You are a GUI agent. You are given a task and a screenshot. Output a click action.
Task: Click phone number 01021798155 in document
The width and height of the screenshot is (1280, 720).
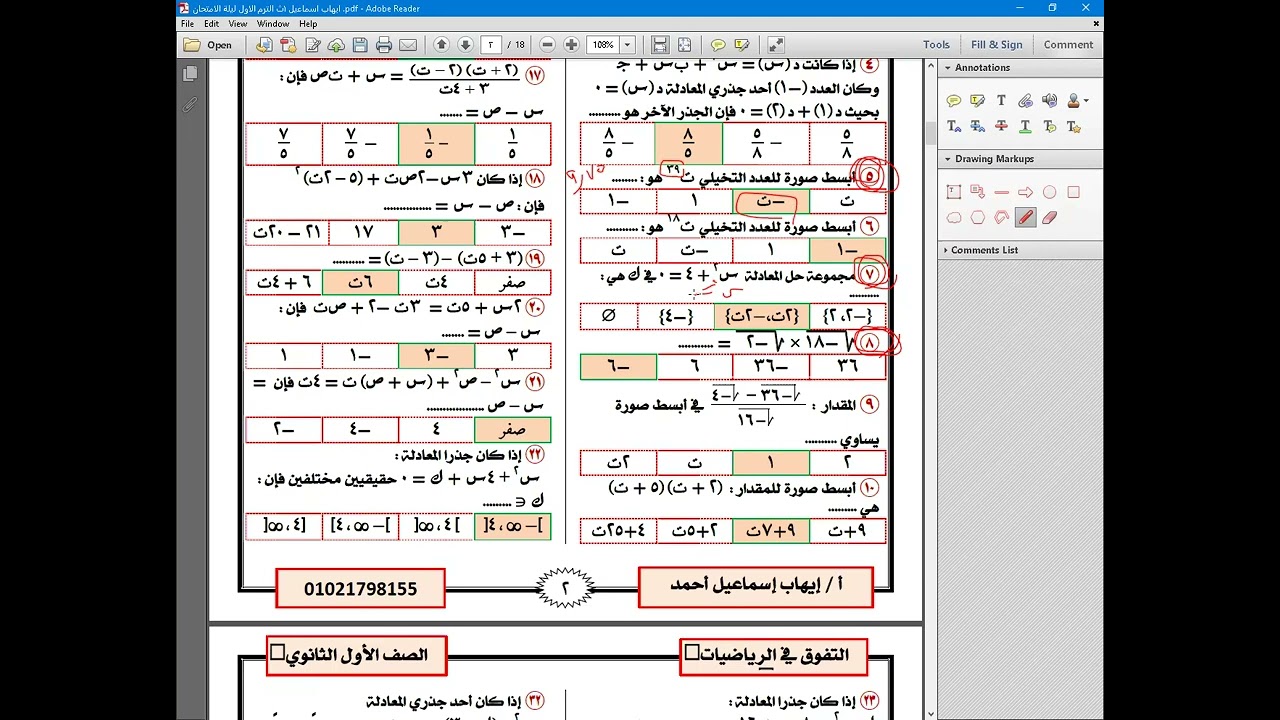[360, 589]
